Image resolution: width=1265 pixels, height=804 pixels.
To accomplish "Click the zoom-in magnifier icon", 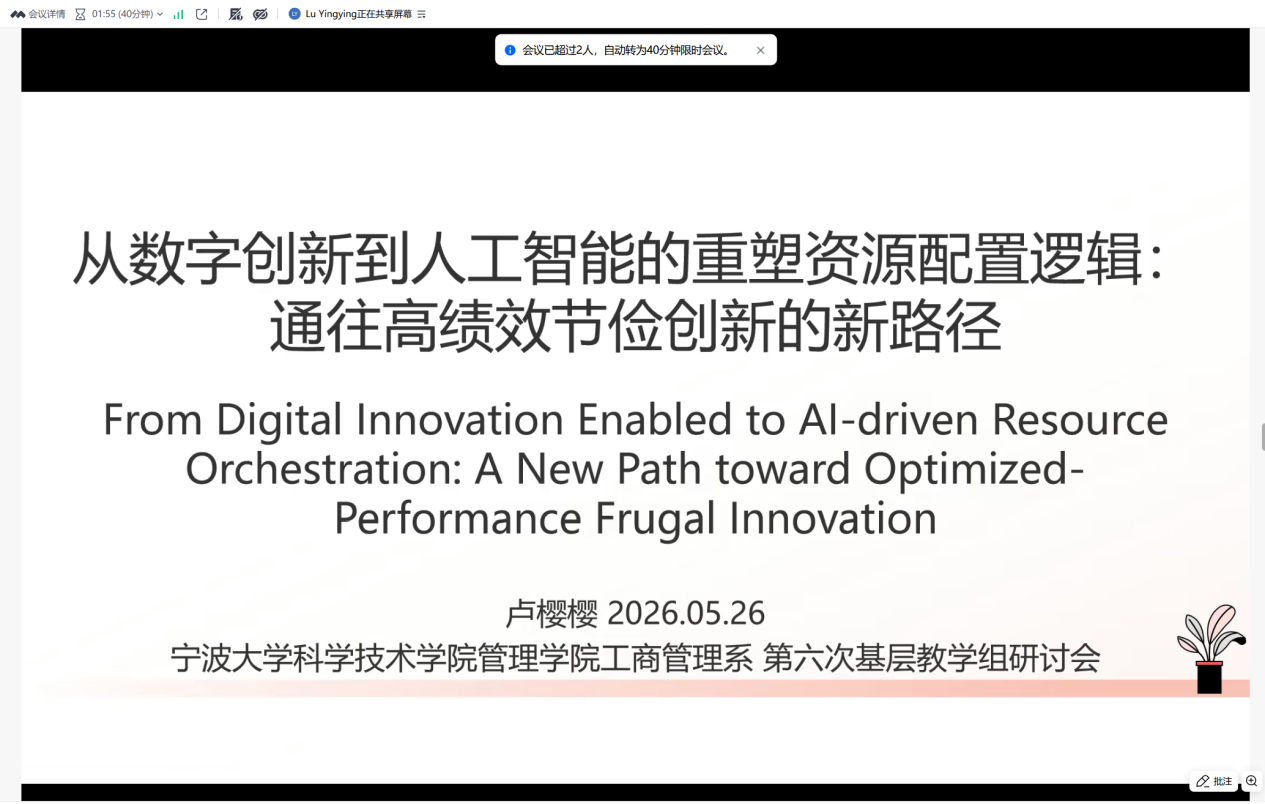I will tap(1252, 781).
